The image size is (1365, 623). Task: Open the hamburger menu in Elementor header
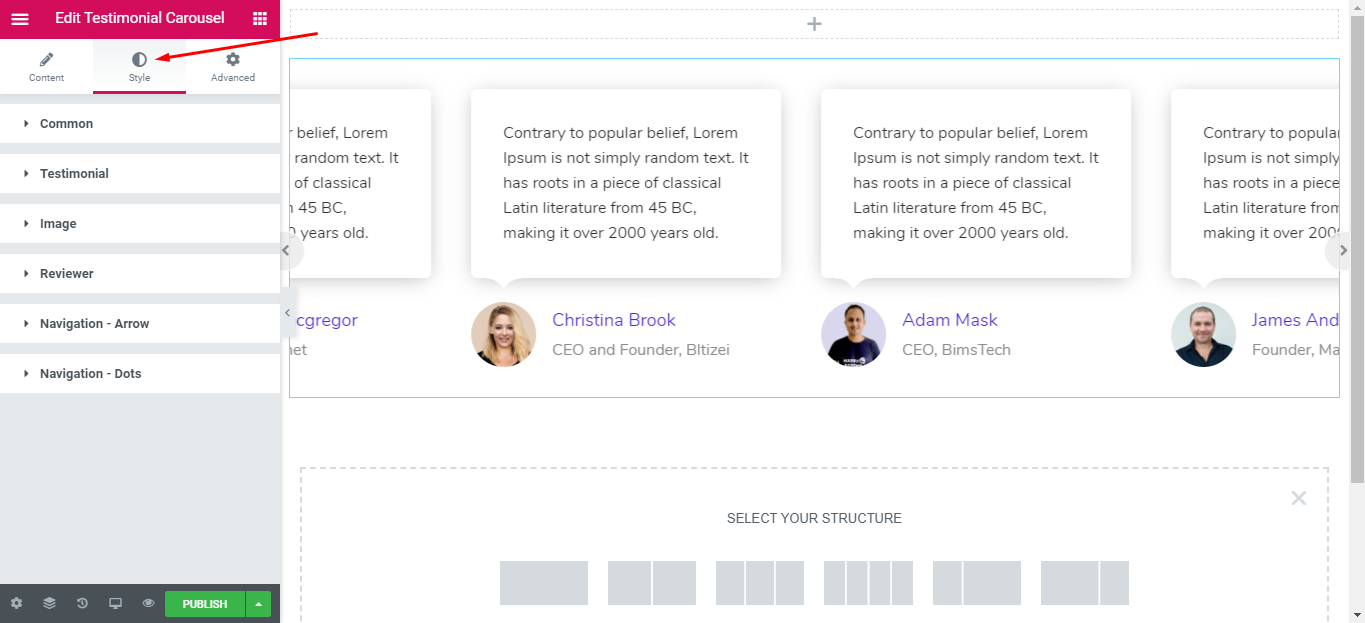pos(20,18)
